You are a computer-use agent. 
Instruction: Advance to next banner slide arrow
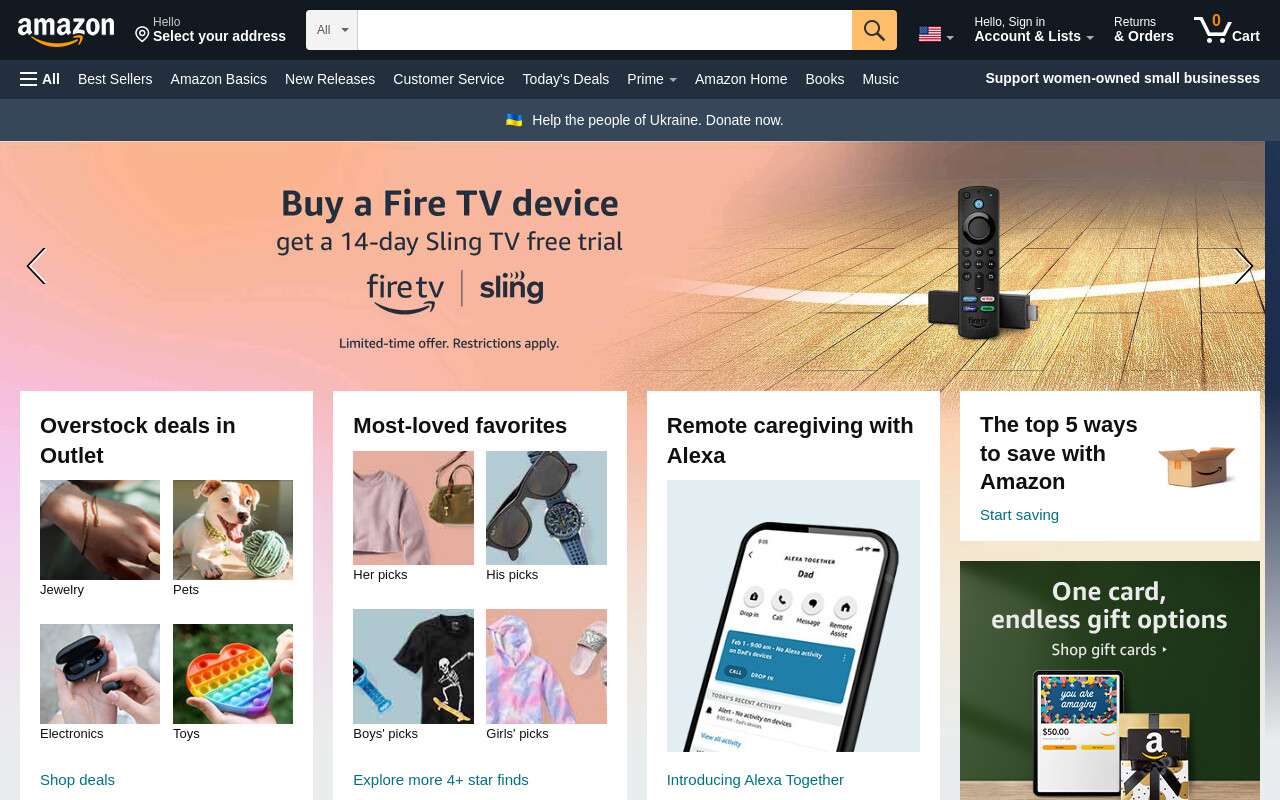(x=1243, y=266)
